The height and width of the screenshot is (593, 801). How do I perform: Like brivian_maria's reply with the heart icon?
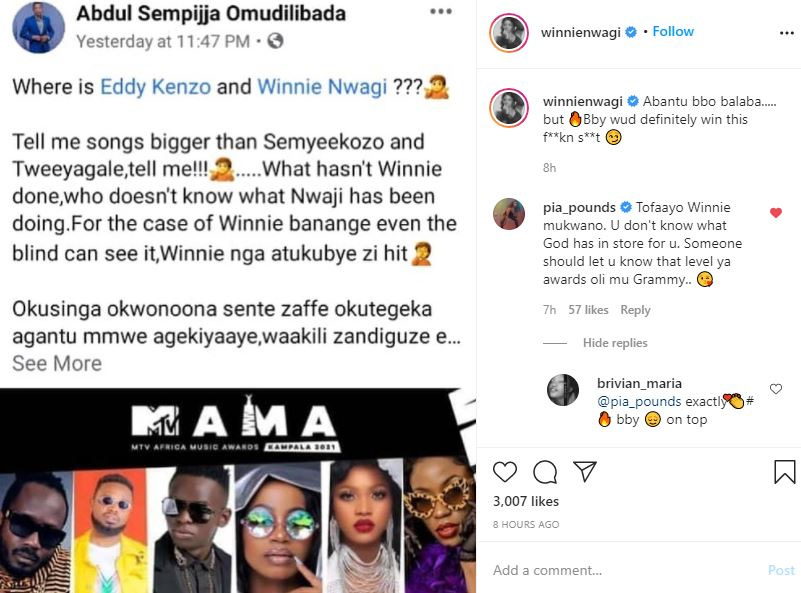coord(775,389)
